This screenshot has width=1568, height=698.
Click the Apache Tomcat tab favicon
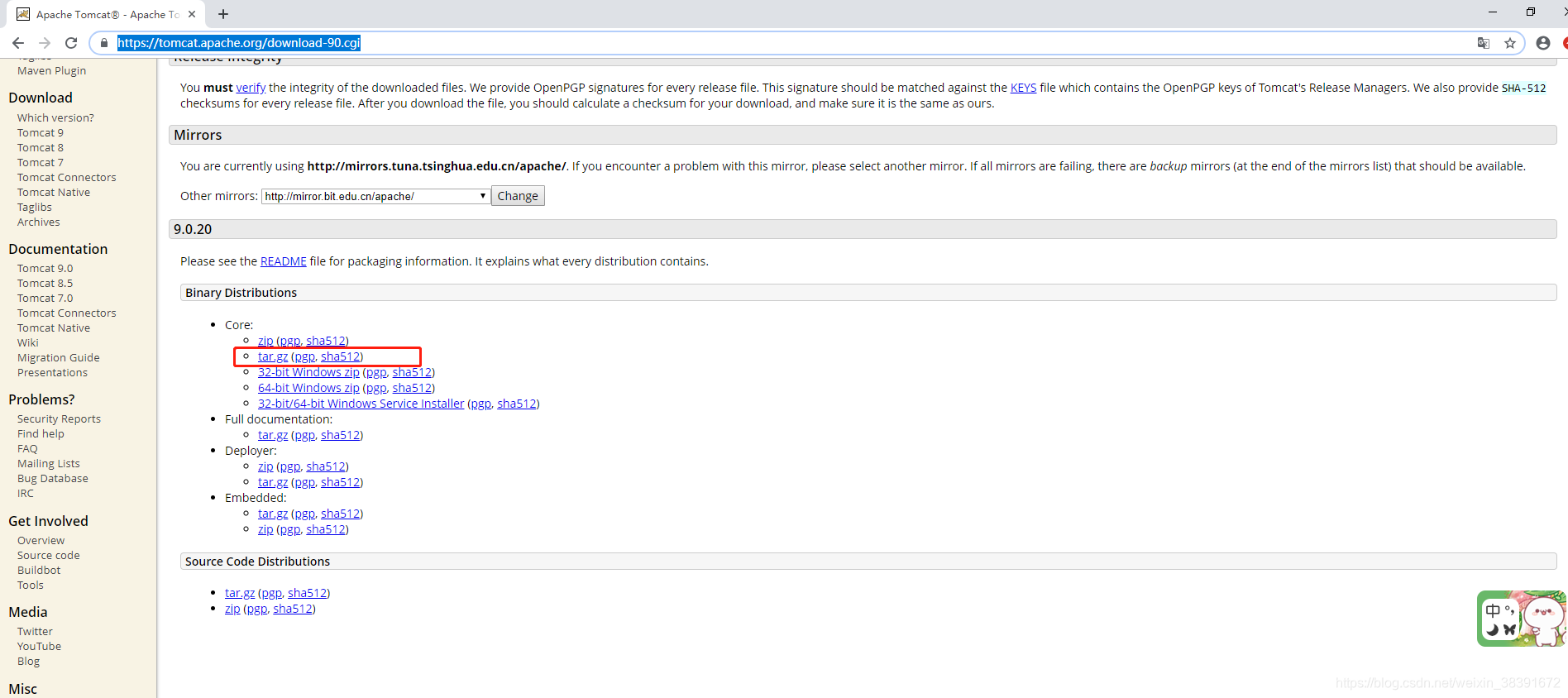click(x=23, y=14)
